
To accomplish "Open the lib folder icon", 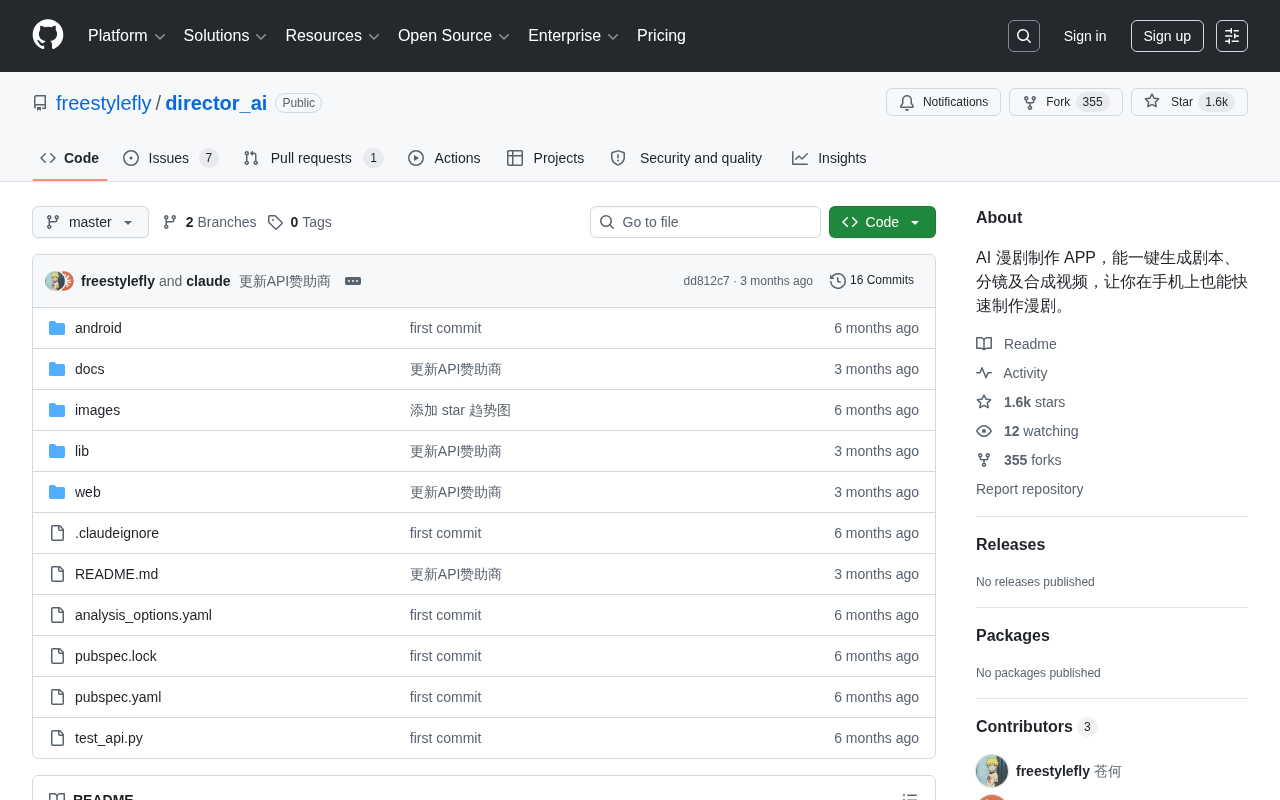I will [x=57, y=451].
